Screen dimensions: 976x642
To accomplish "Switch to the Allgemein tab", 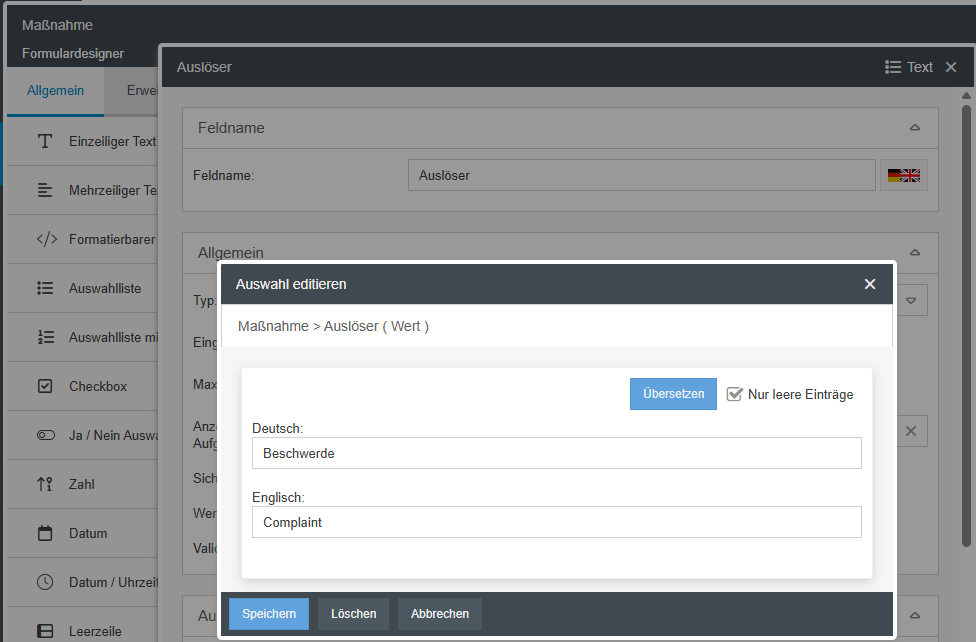I will (55, 91).
